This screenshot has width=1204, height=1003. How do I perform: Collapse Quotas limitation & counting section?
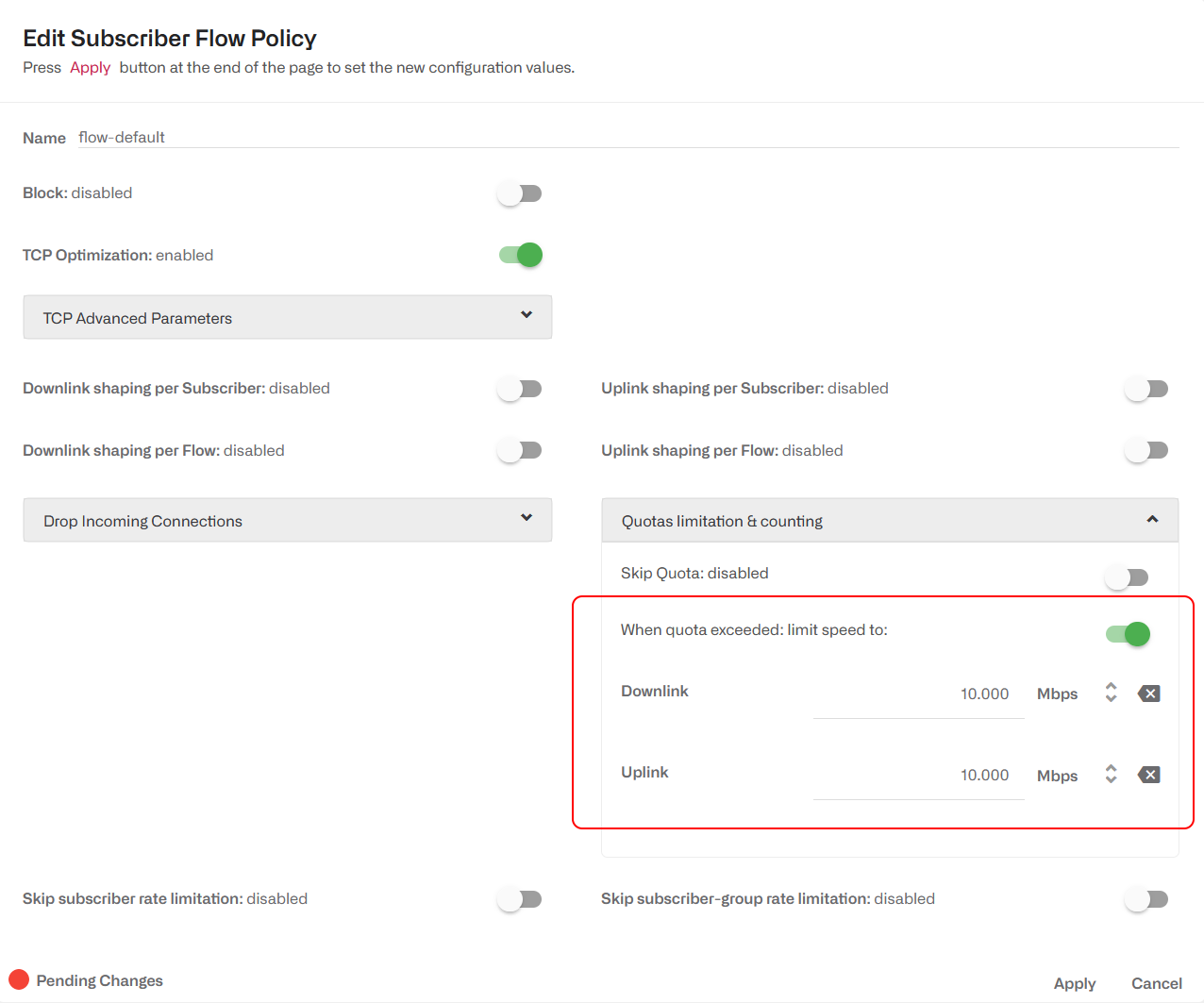(x=890, y=520)
